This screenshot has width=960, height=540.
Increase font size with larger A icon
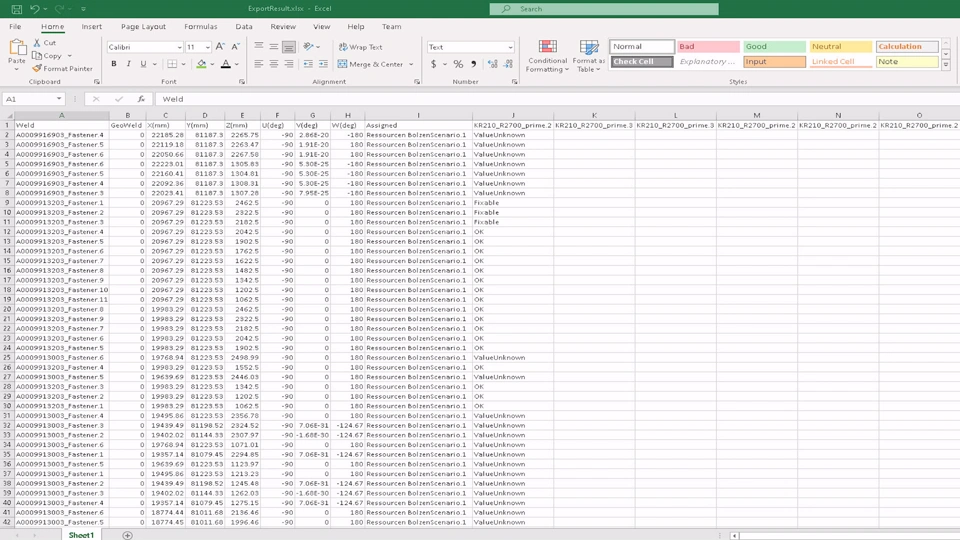point(220,47)
